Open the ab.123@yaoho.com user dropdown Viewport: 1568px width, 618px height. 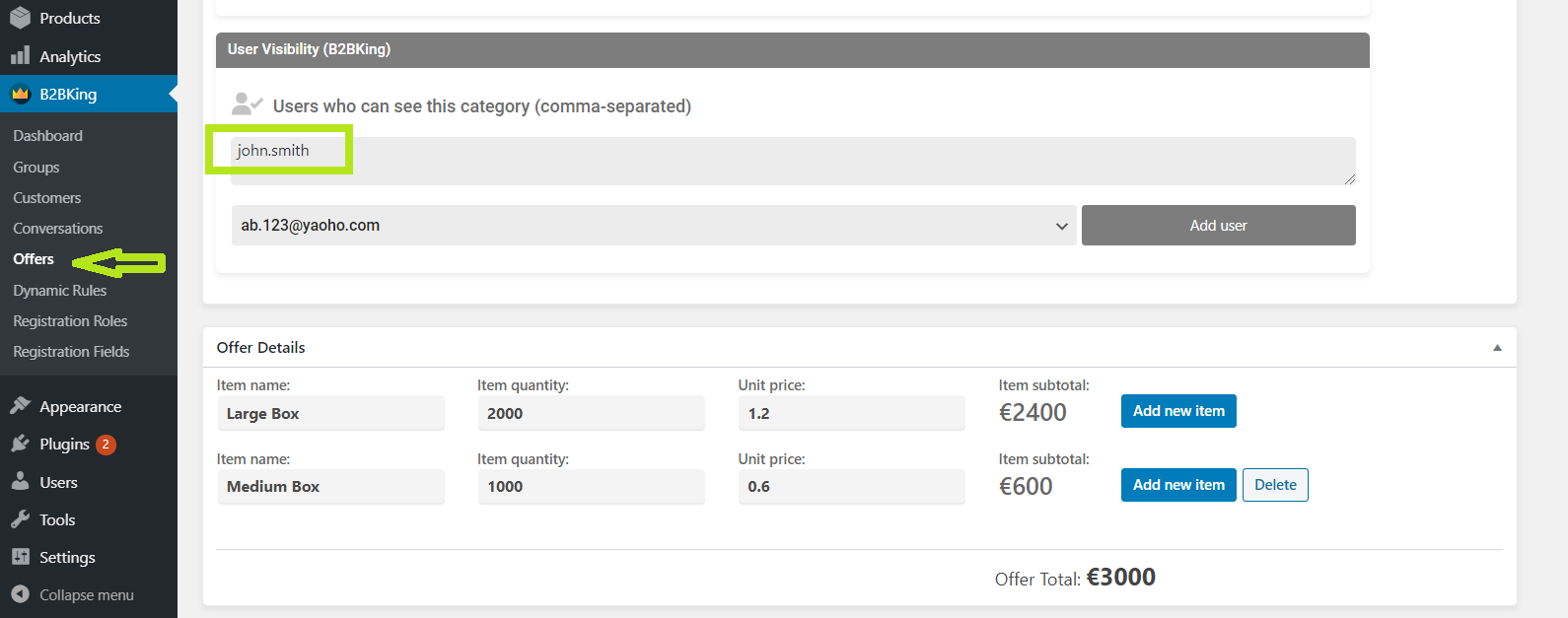(x=654, y=225)
